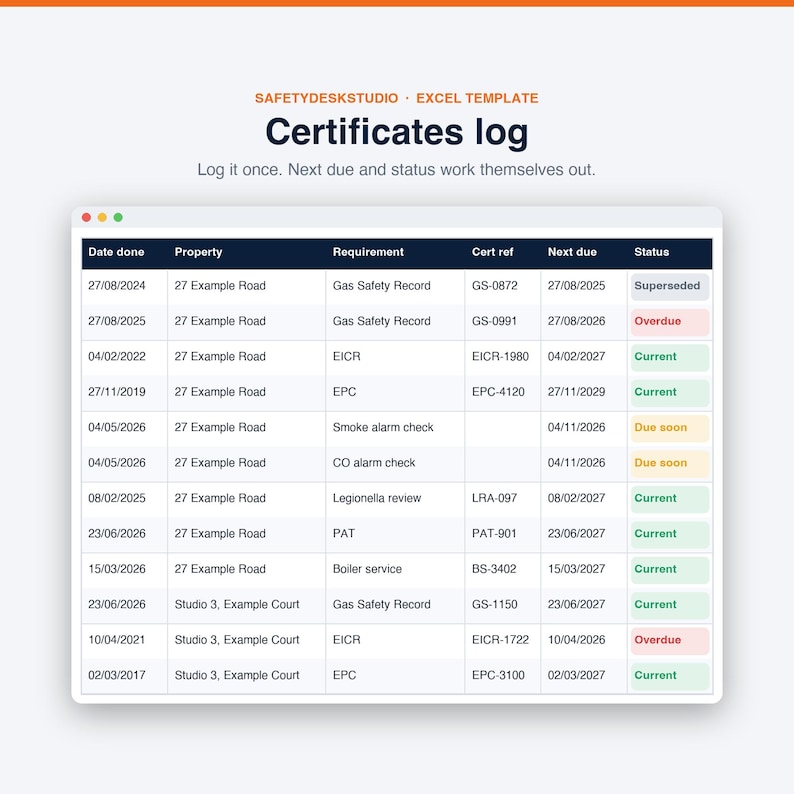Image resolution: width=794 pixels, height=794 pixels.
Task: Click Current status in EICR-1980 row
Action: click(669, 358)
